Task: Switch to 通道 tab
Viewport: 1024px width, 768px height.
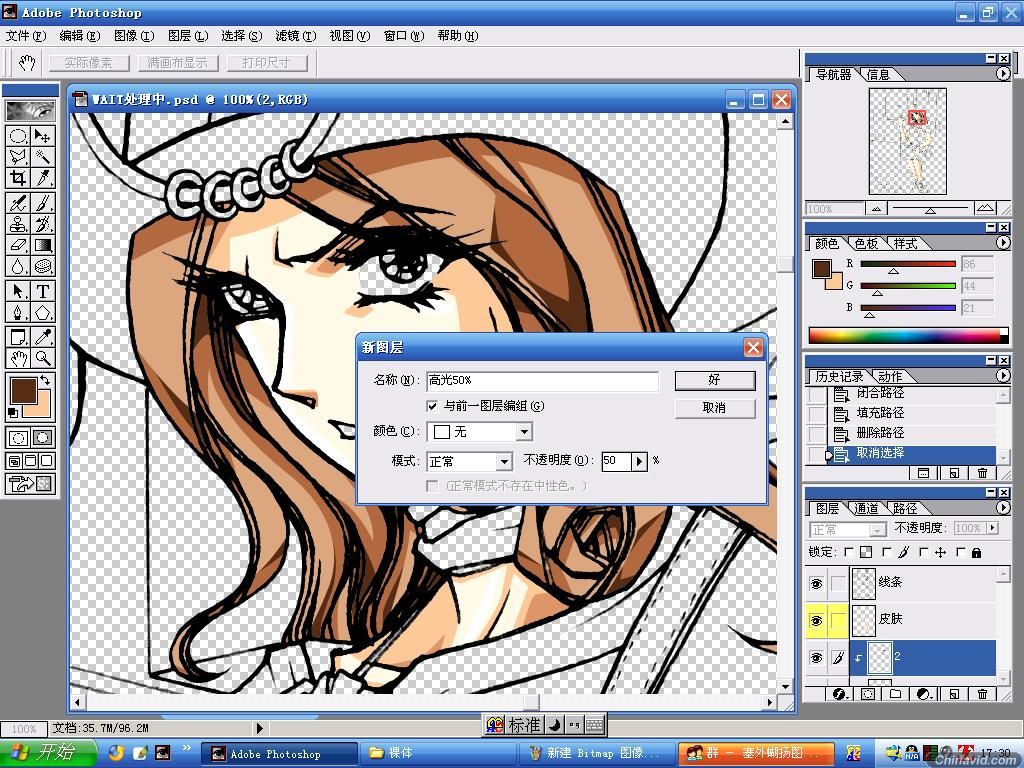Action: coord(866,508)
